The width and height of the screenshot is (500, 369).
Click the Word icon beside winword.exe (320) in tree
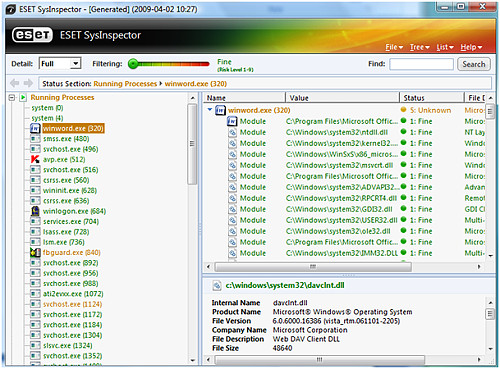tap(35, 128)
